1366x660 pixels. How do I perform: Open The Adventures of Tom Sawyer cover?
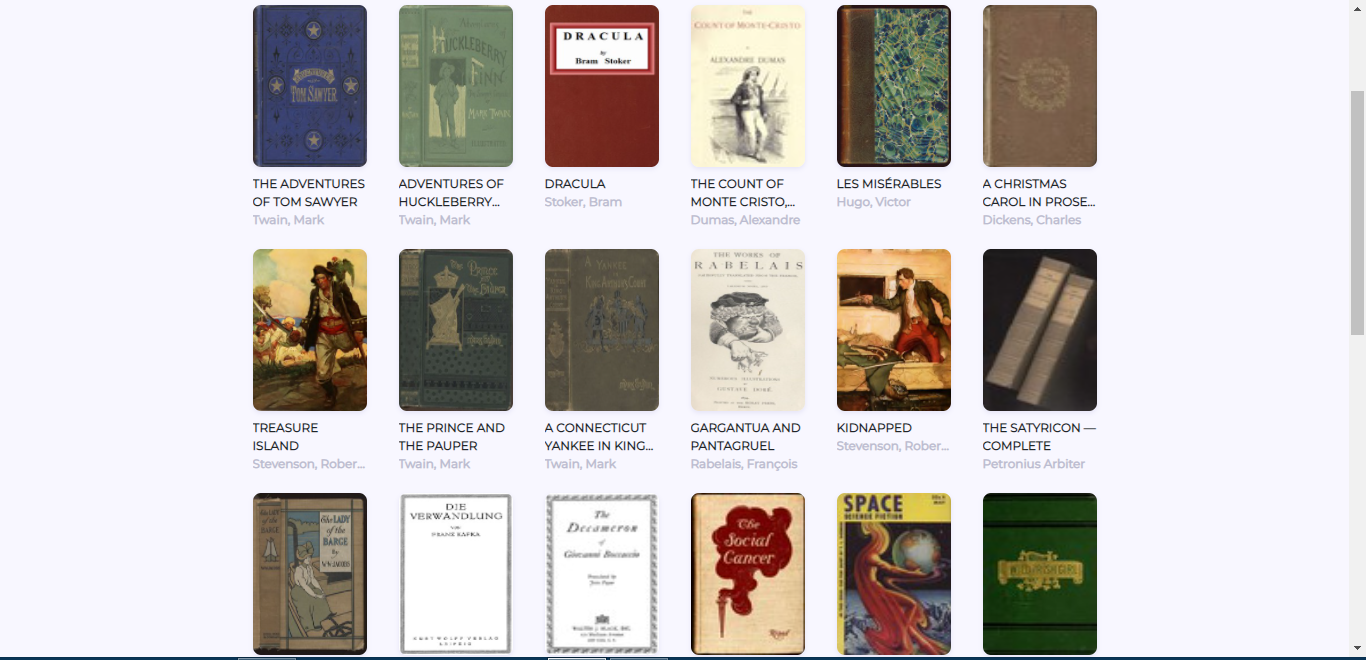tap(310, 86)
